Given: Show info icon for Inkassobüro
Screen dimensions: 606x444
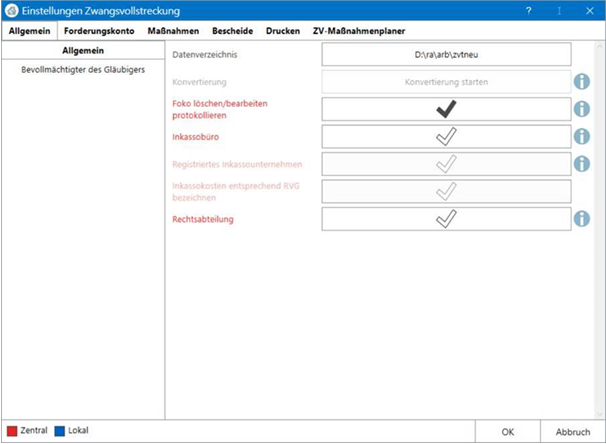Looking at the screenshot, I should coord(582,136).
